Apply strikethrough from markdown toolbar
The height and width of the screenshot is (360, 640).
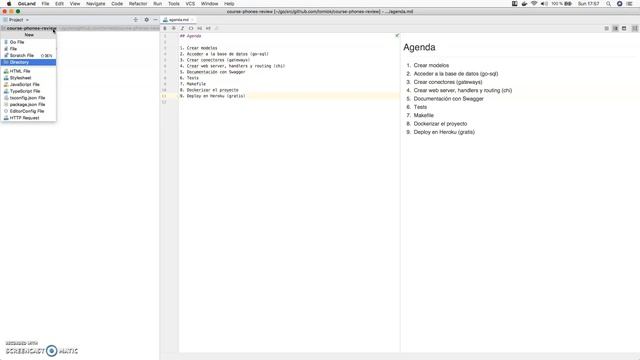(x=173, y=29)
